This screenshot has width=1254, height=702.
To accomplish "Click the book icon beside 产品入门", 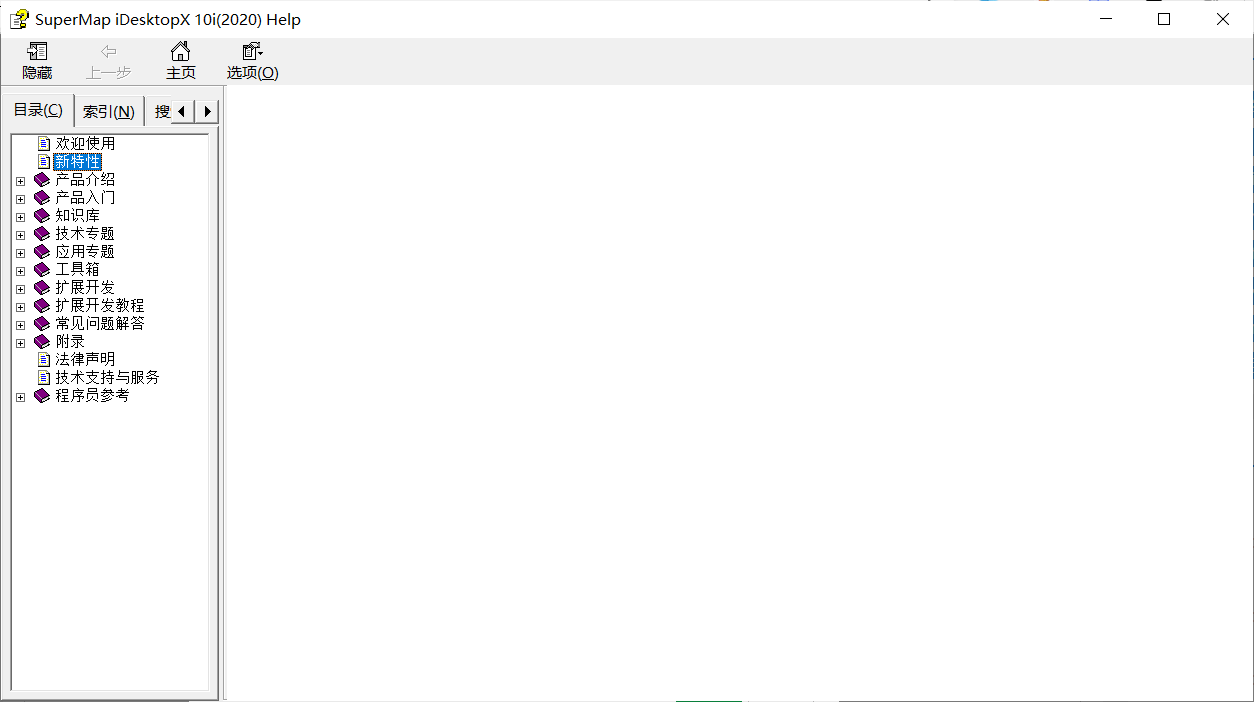I will coord(42,198).
